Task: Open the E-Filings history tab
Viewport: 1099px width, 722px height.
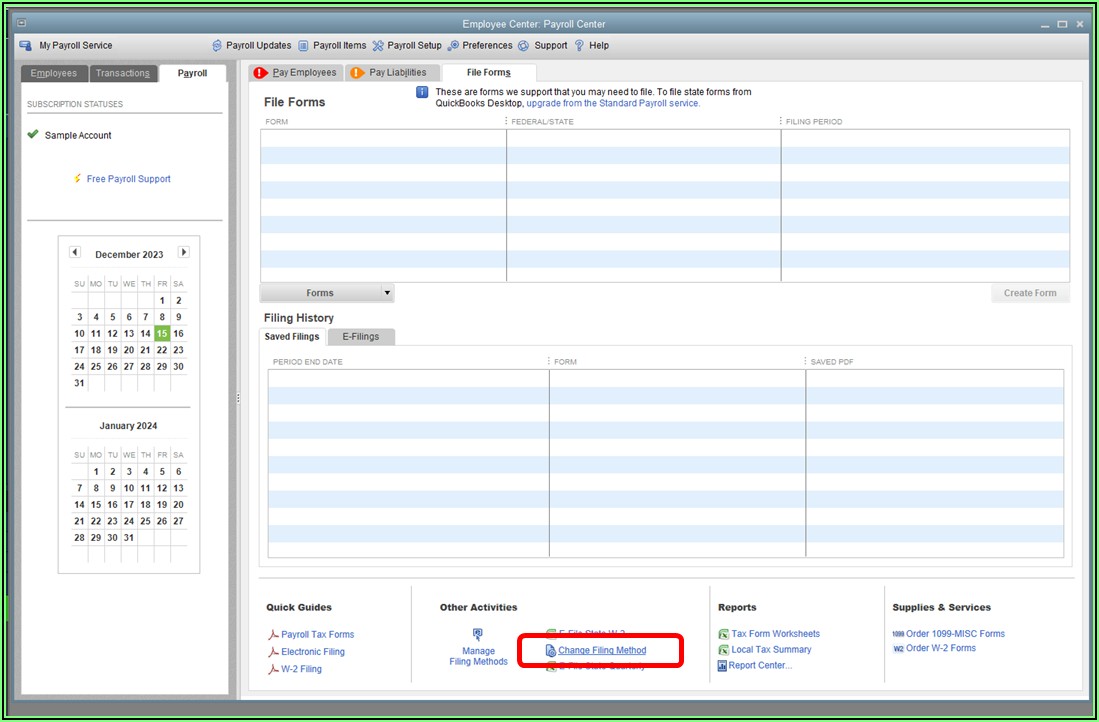Action: (x=360, y=337)
